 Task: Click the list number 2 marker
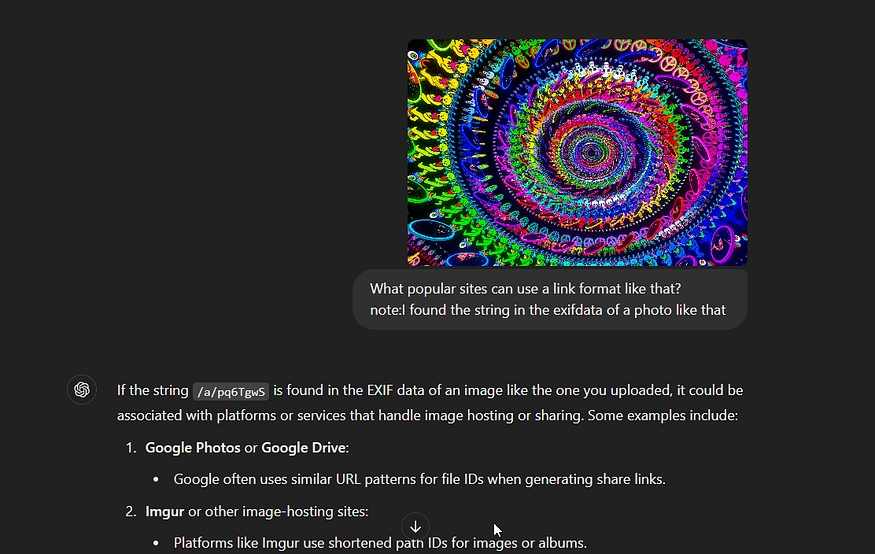click(x=131, y=512)
